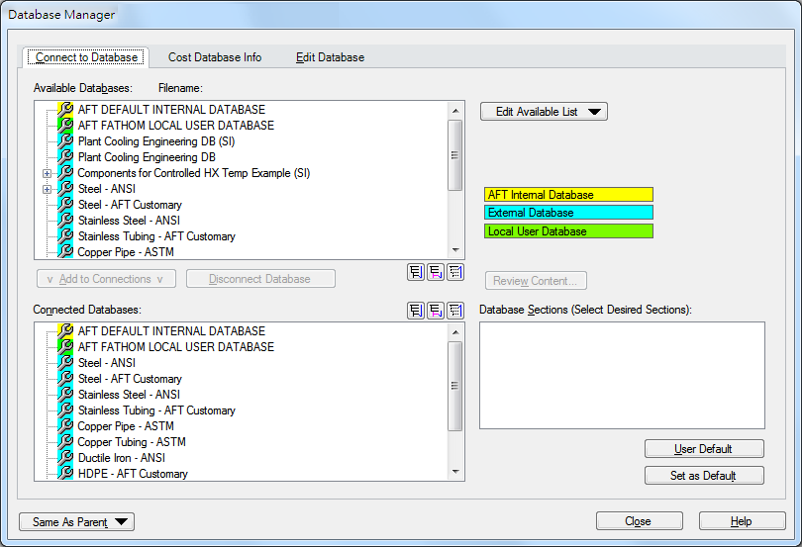The width and height of the screenshot is (802, 547).
Task: Click the cyan External Database legend swatch
Action: click(x=568, y=212)
